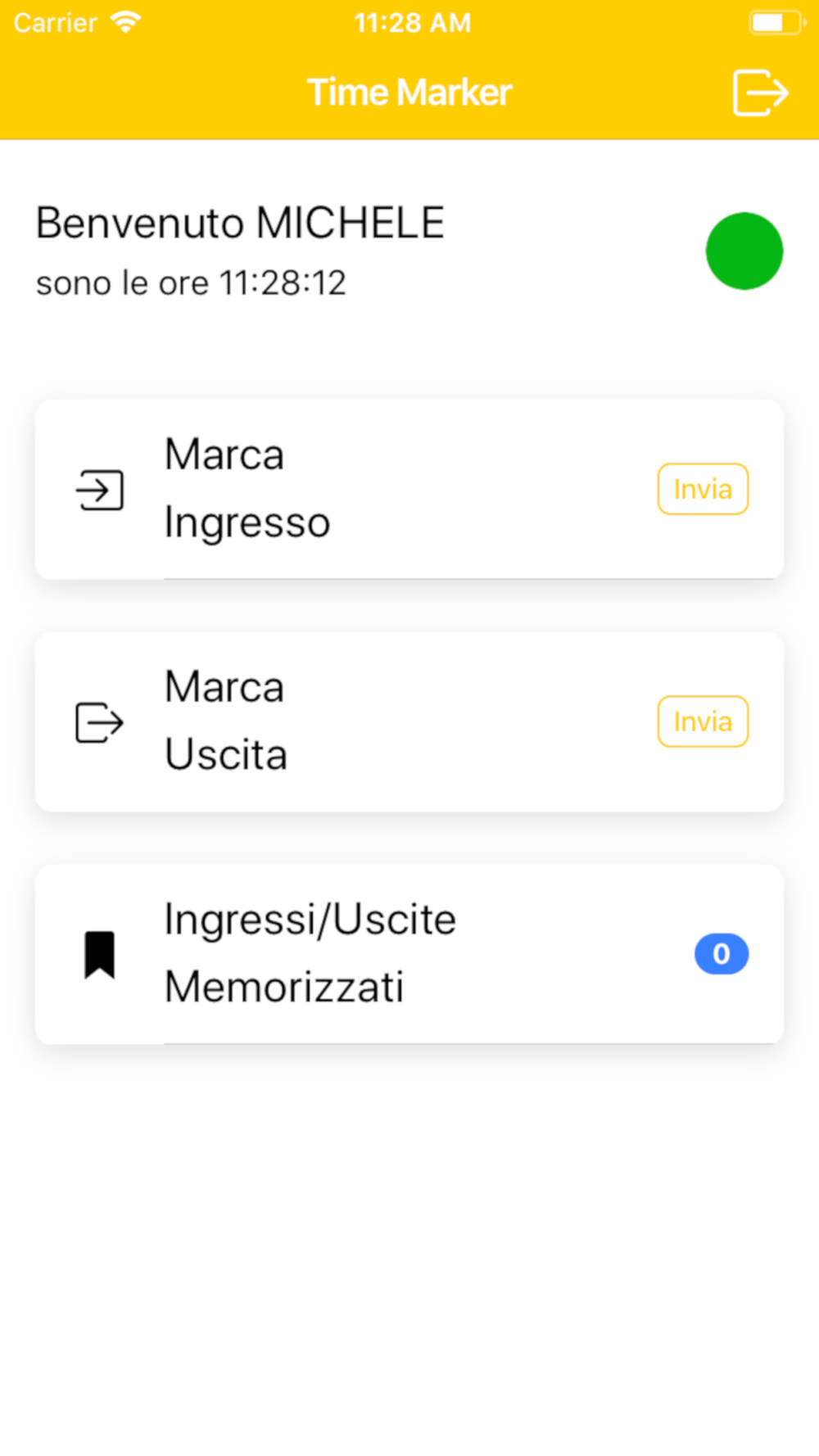Viewport: 819px width, 1456px height.
Task: Tap the logout icon in header
Action: [760, 93]
